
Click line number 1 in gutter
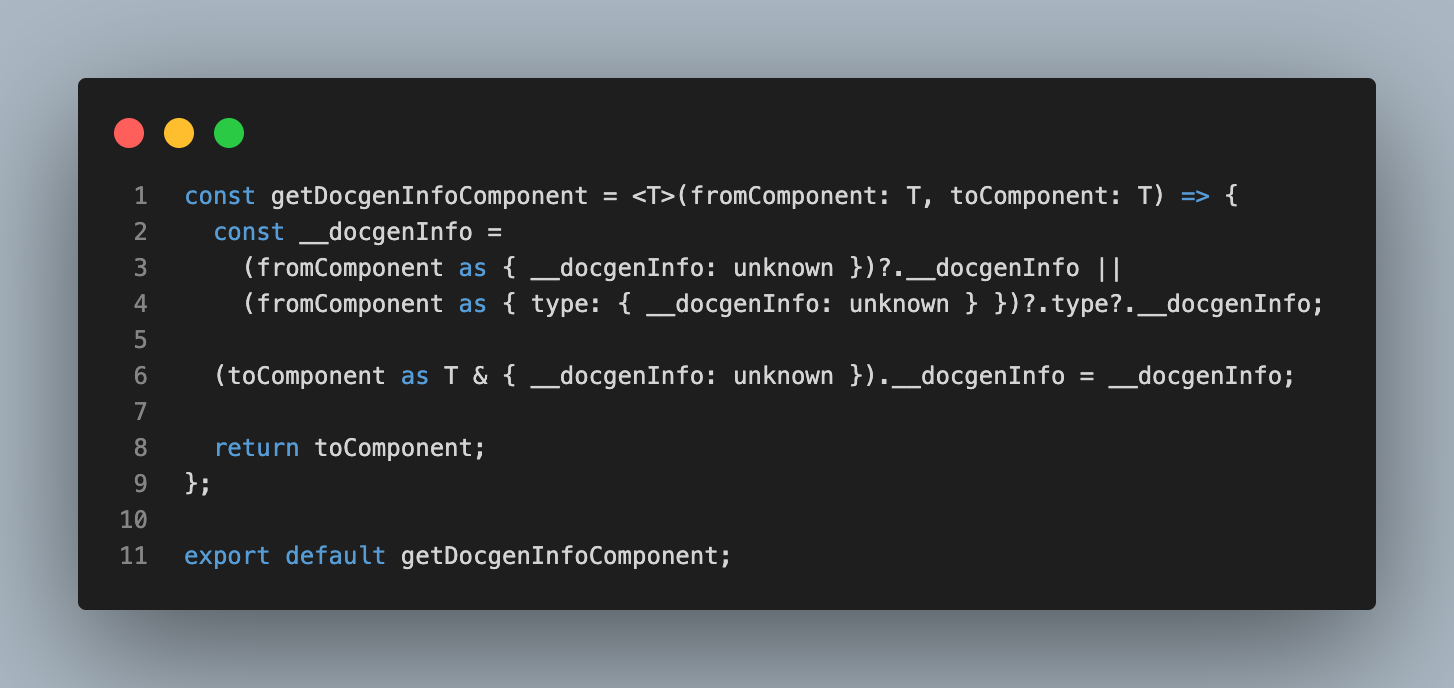pos(140,196)
